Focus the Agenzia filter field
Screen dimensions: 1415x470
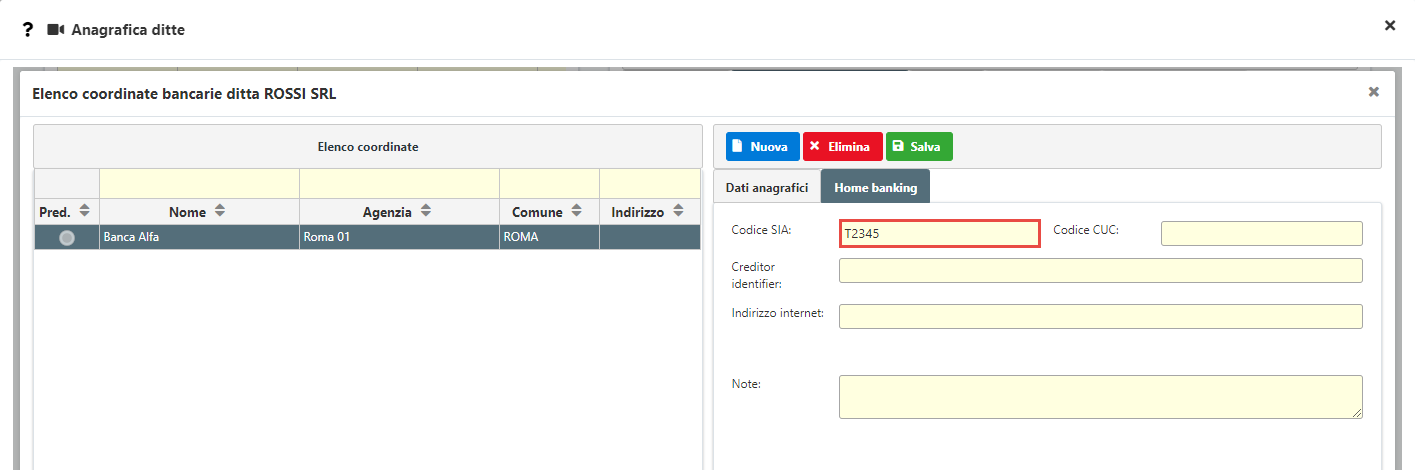(x=400, y=184)
